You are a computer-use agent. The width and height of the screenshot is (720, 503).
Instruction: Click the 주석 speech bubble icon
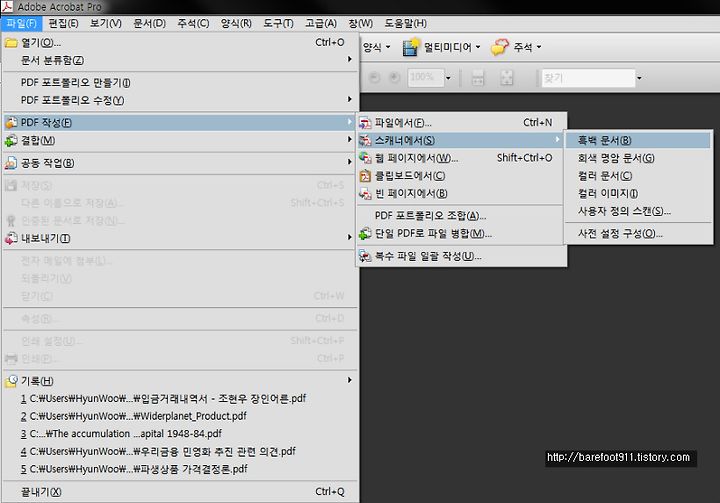tap(500, 47)
